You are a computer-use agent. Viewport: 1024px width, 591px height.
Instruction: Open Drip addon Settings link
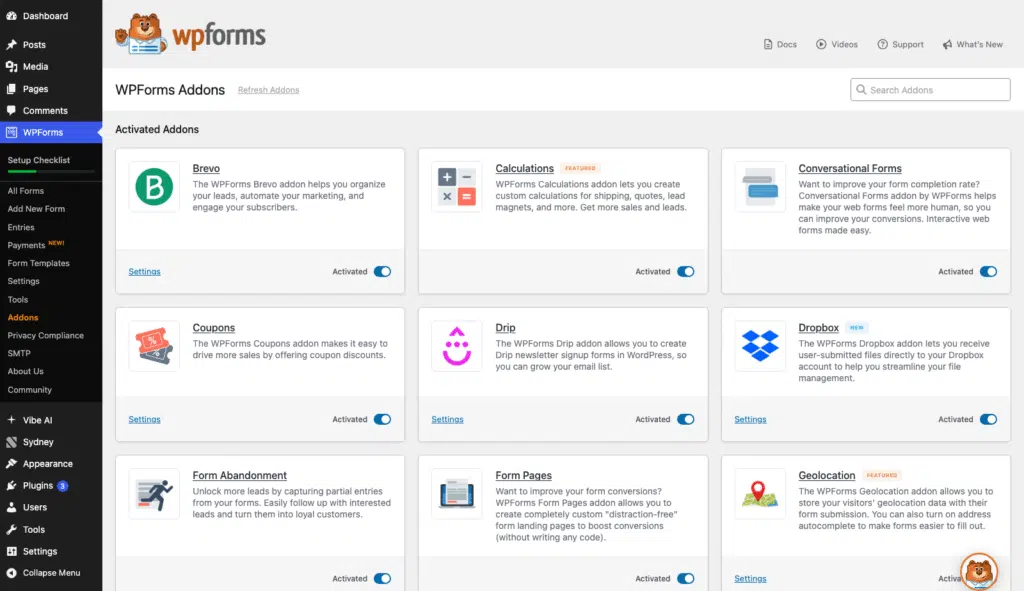point(447,419)
